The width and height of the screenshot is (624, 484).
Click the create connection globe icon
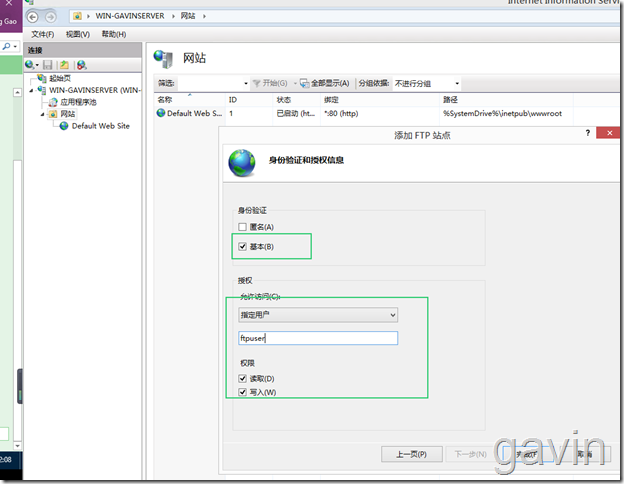pos(30,64)
